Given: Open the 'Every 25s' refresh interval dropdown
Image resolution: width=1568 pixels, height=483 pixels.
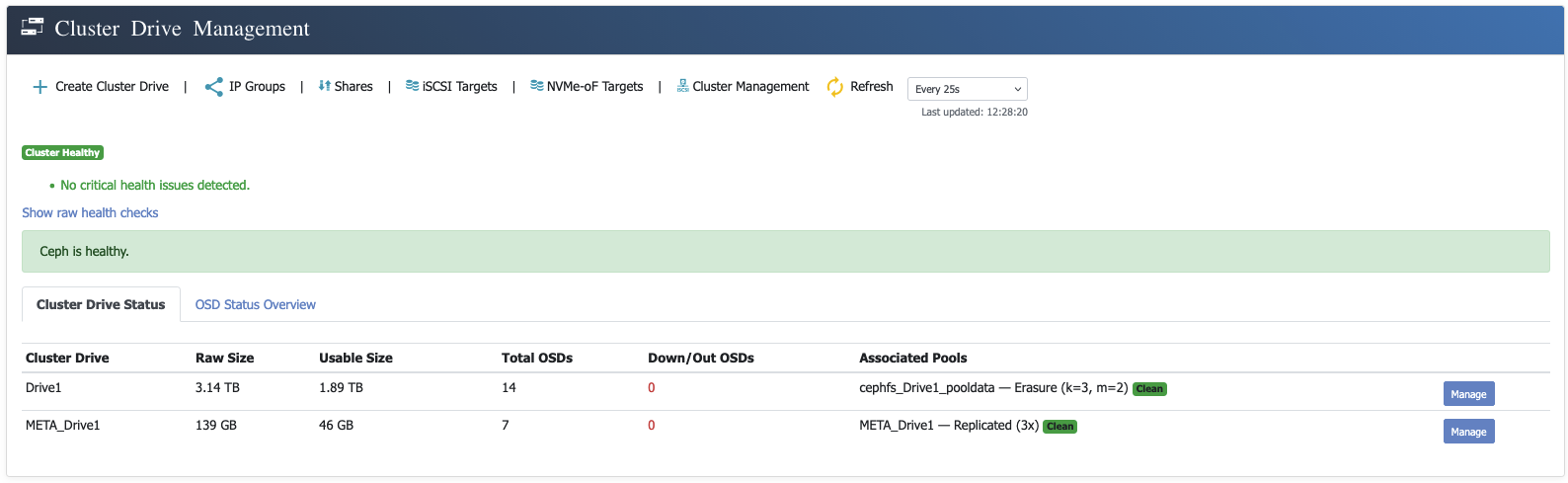Looking at the screenshot, I should click(x=968, y=89).
